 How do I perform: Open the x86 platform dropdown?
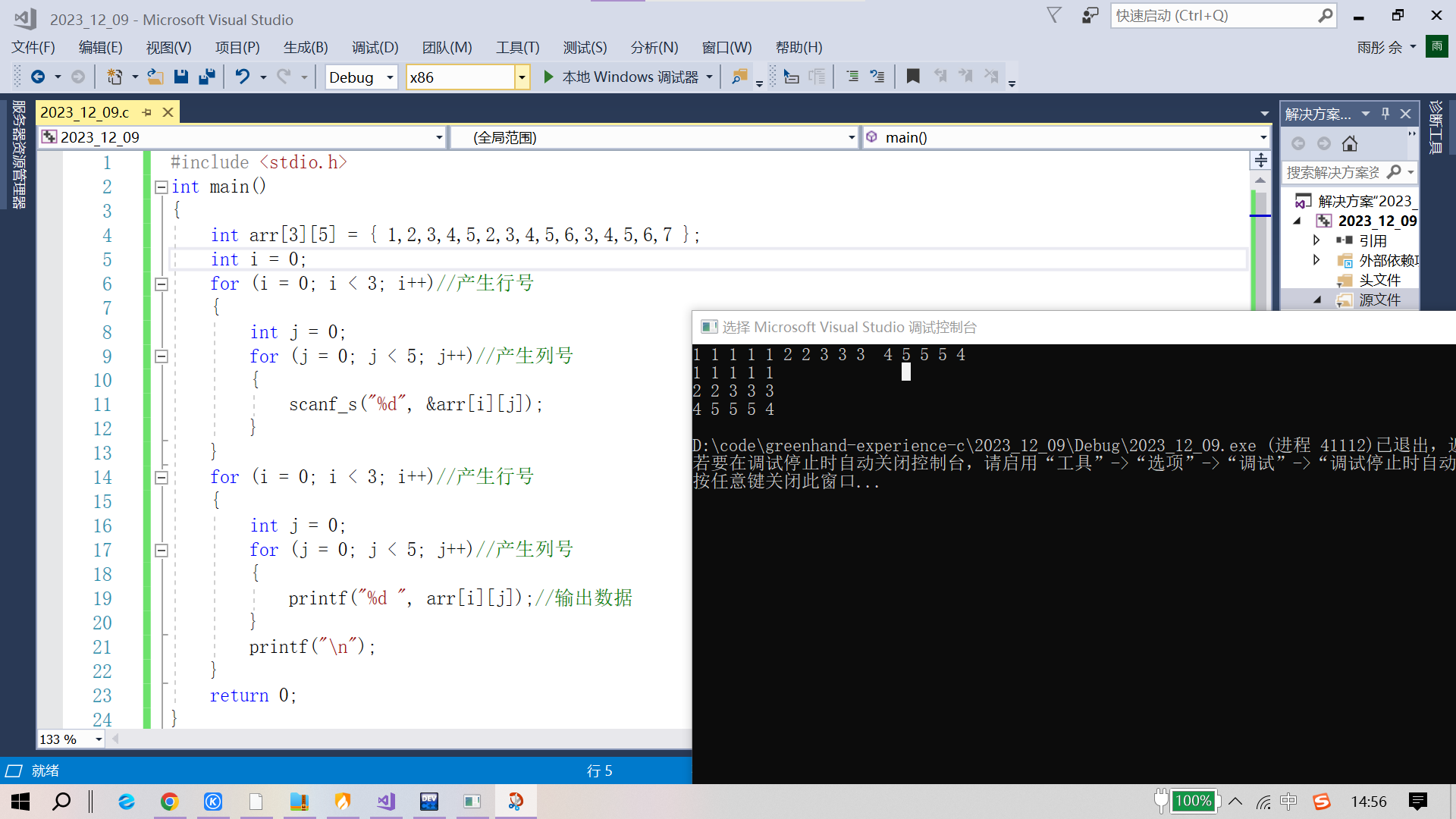(x=522, y=77)
